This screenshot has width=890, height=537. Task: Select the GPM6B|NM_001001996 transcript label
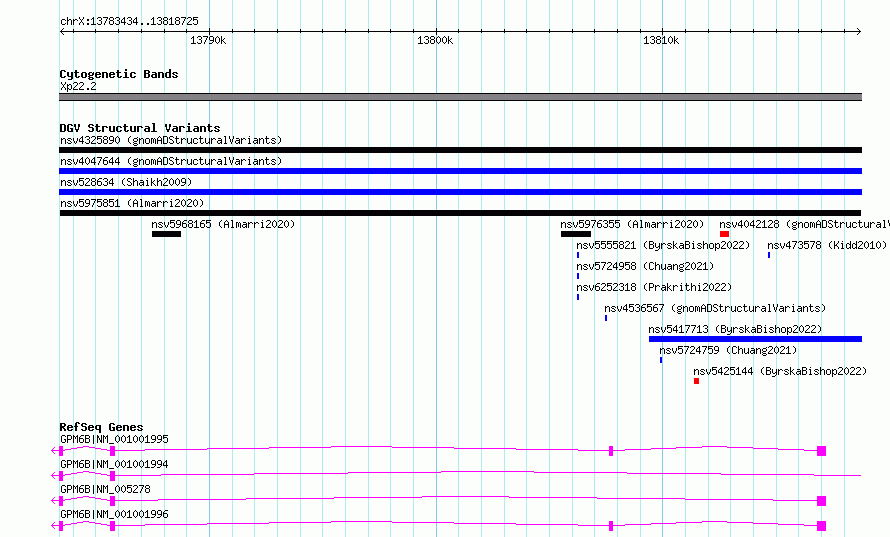[114, 514]
